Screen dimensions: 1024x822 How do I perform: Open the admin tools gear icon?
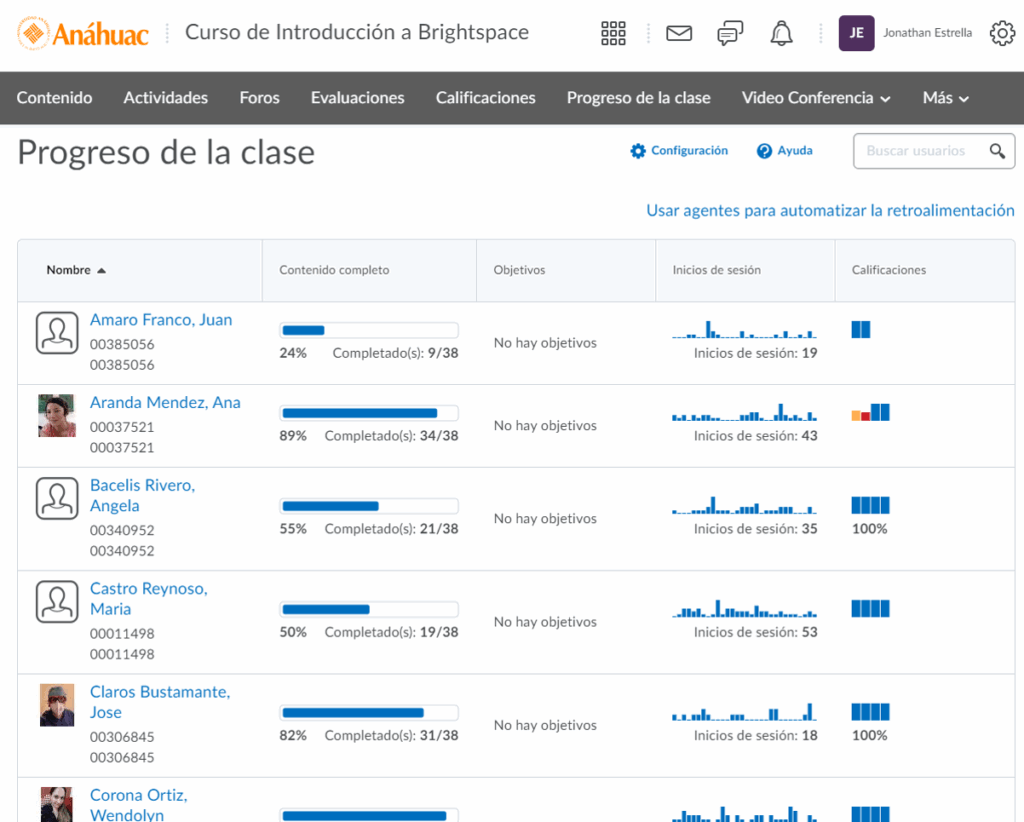coord(1001,34)
